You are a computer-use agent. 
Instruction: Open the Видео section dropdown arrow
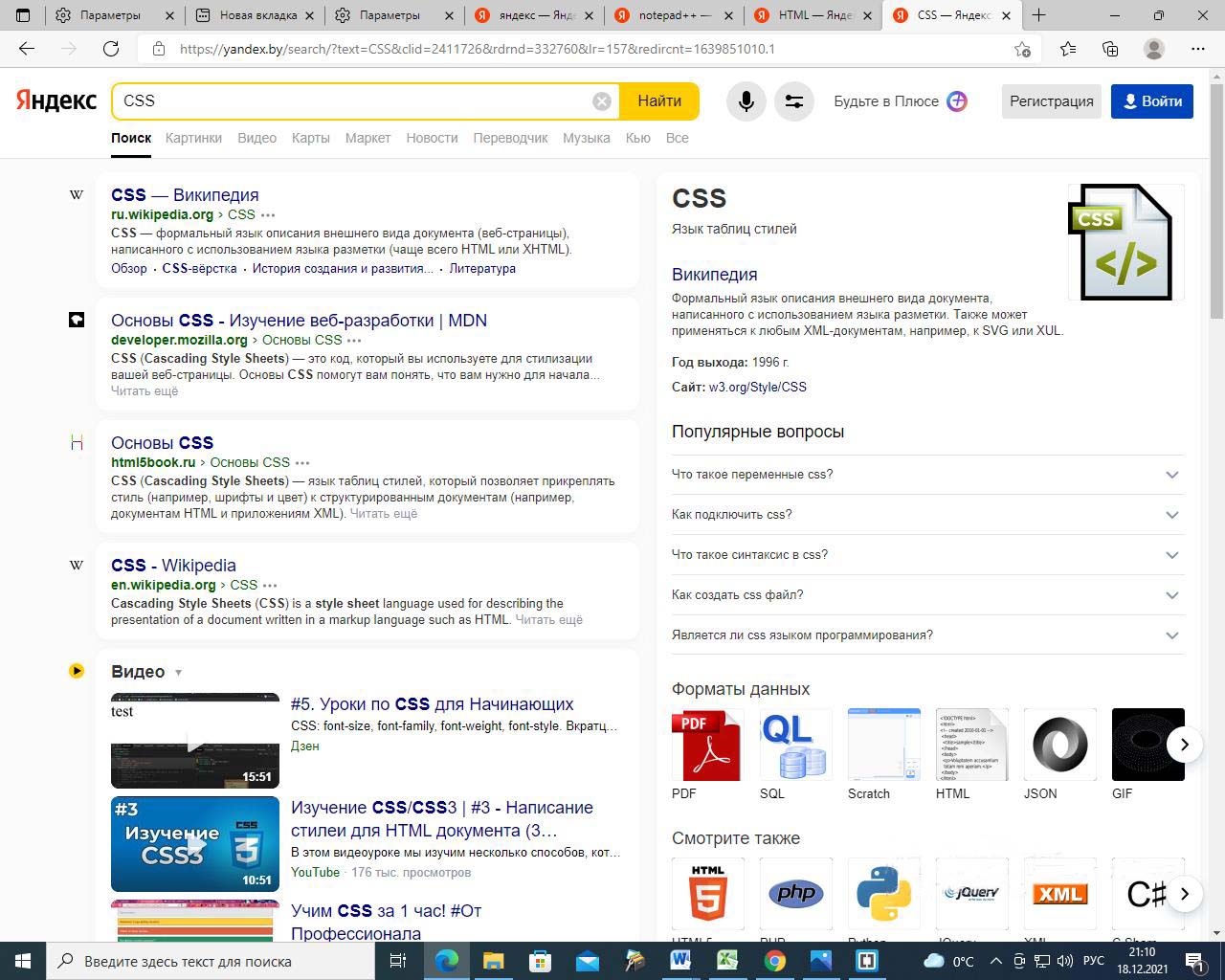click(178, 673)
